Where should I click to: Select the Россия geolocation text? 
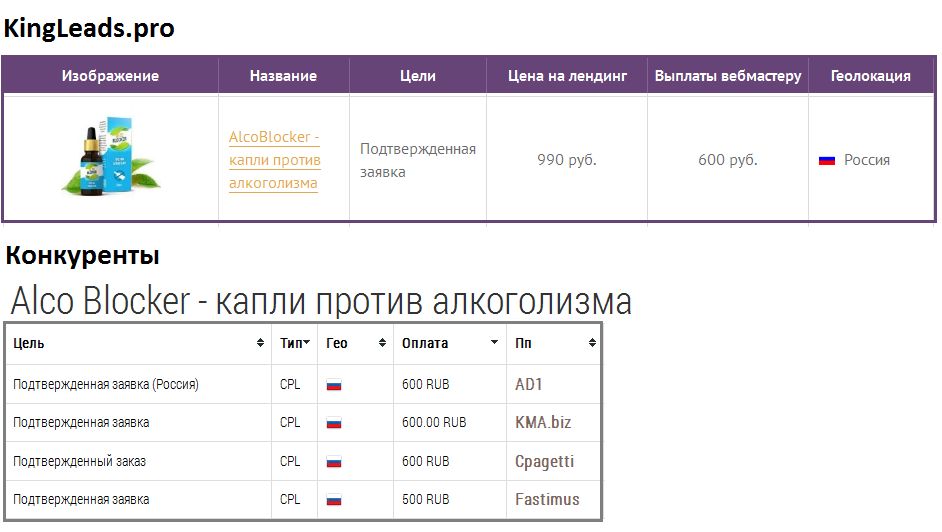(x=867, y=160)
